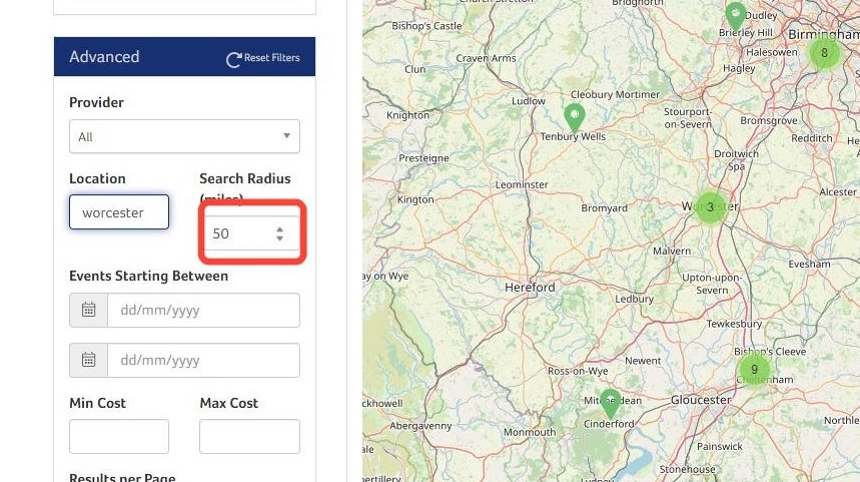Click the second dd/mm/yyyy end date field

203,360
